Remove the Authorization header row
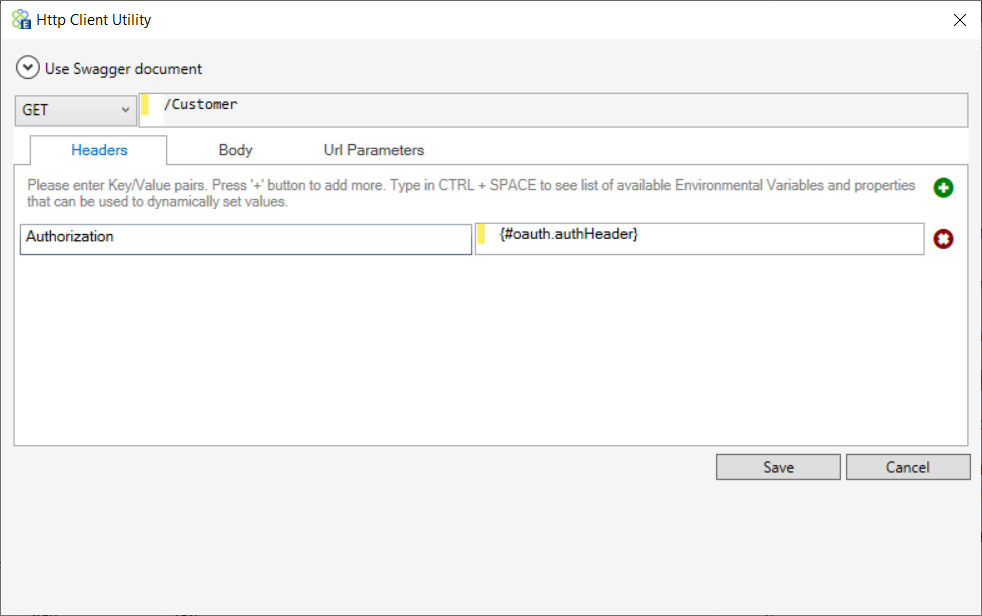The width and height of the screenshot is (982, 616). pyautogui.click(x=943, y=239)
